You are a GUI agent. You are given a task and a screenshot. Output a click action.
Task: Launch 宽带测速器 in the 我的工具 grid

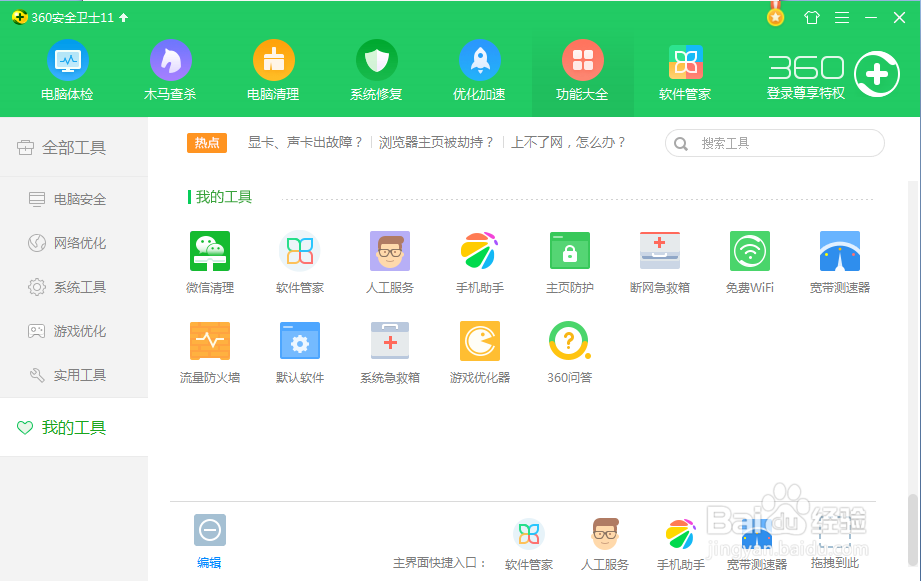840,262
